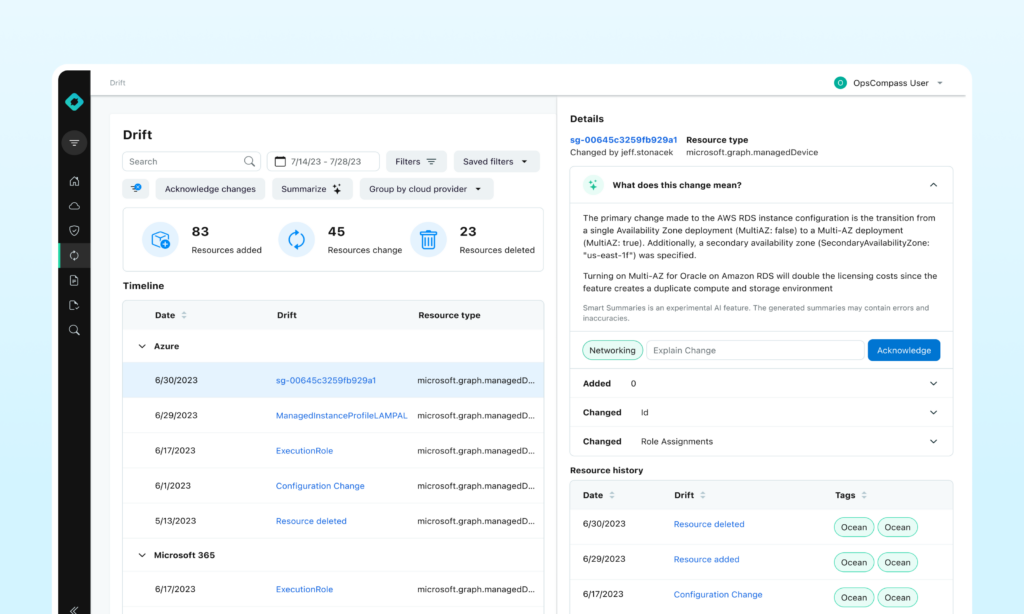Open the search magnifier in sidebar
The width and height of the screenshot is (1024, 614).
click(x=74, y=330)
